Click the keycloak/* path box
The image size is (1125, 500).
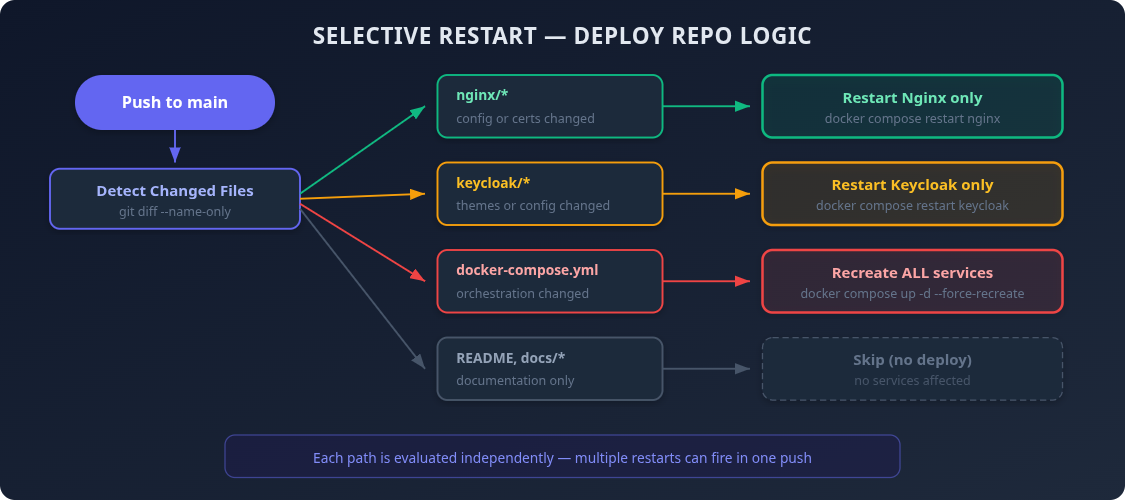click(550, 194)
